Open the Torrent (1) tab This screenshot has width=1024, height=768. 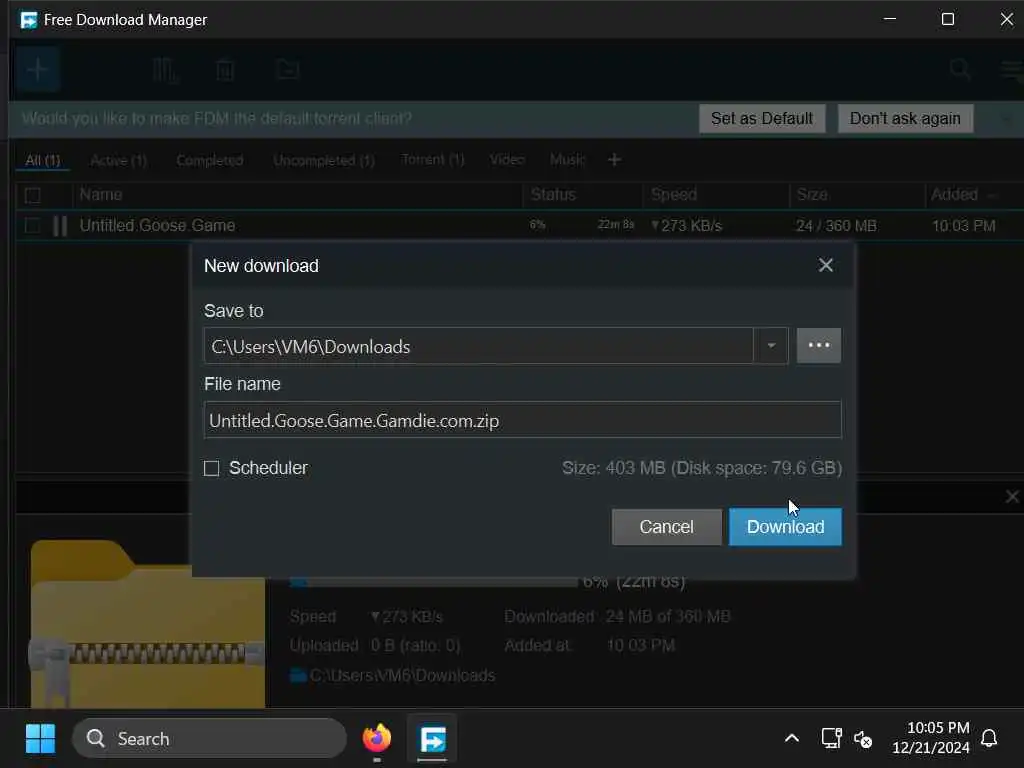tap(433, 160)
